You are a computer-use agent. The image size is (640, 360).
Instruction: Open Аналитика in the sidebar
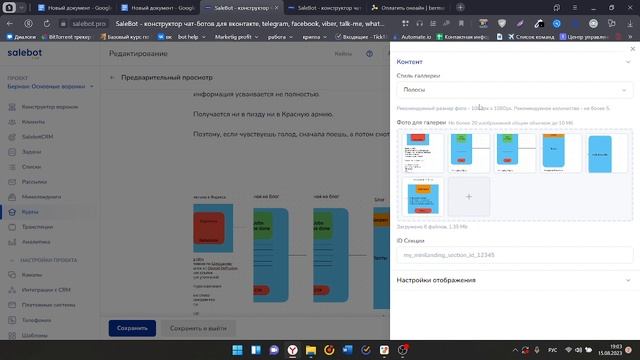coord(36,242)
